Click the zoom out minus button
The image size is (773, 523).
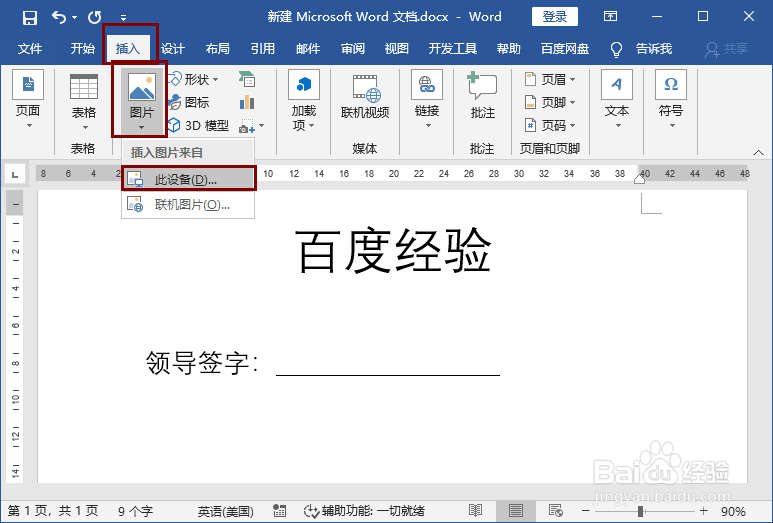586,511
